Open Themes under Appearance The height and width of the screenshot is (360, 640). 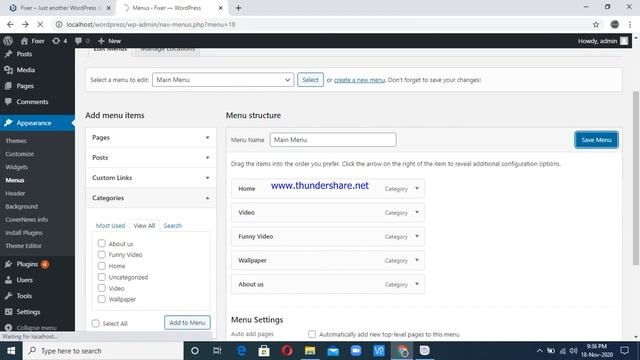pos(16,140)
